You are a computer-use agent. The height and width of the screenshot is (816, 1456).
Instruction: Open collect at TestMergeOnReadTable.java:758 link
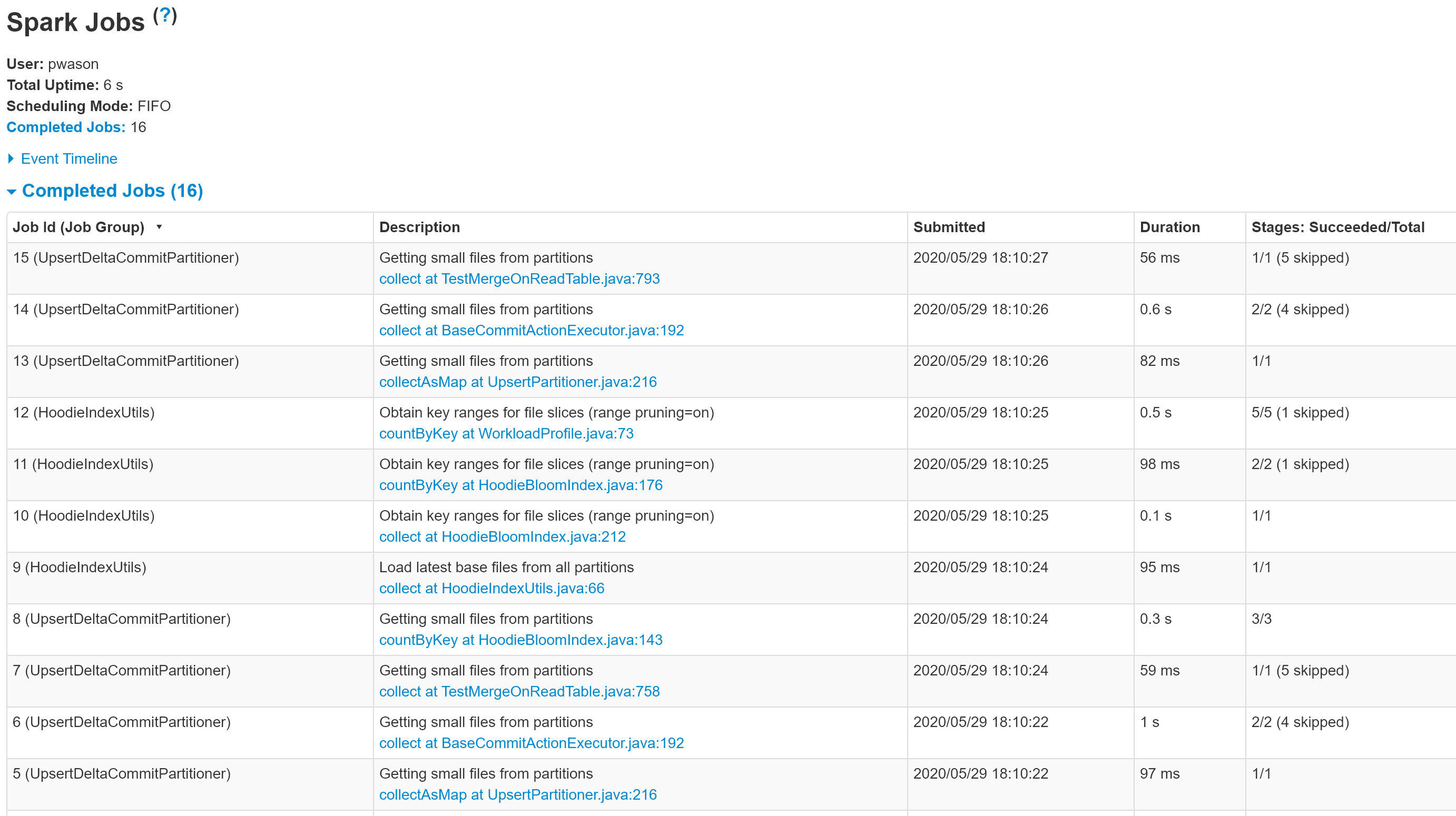tap(519, 692)
